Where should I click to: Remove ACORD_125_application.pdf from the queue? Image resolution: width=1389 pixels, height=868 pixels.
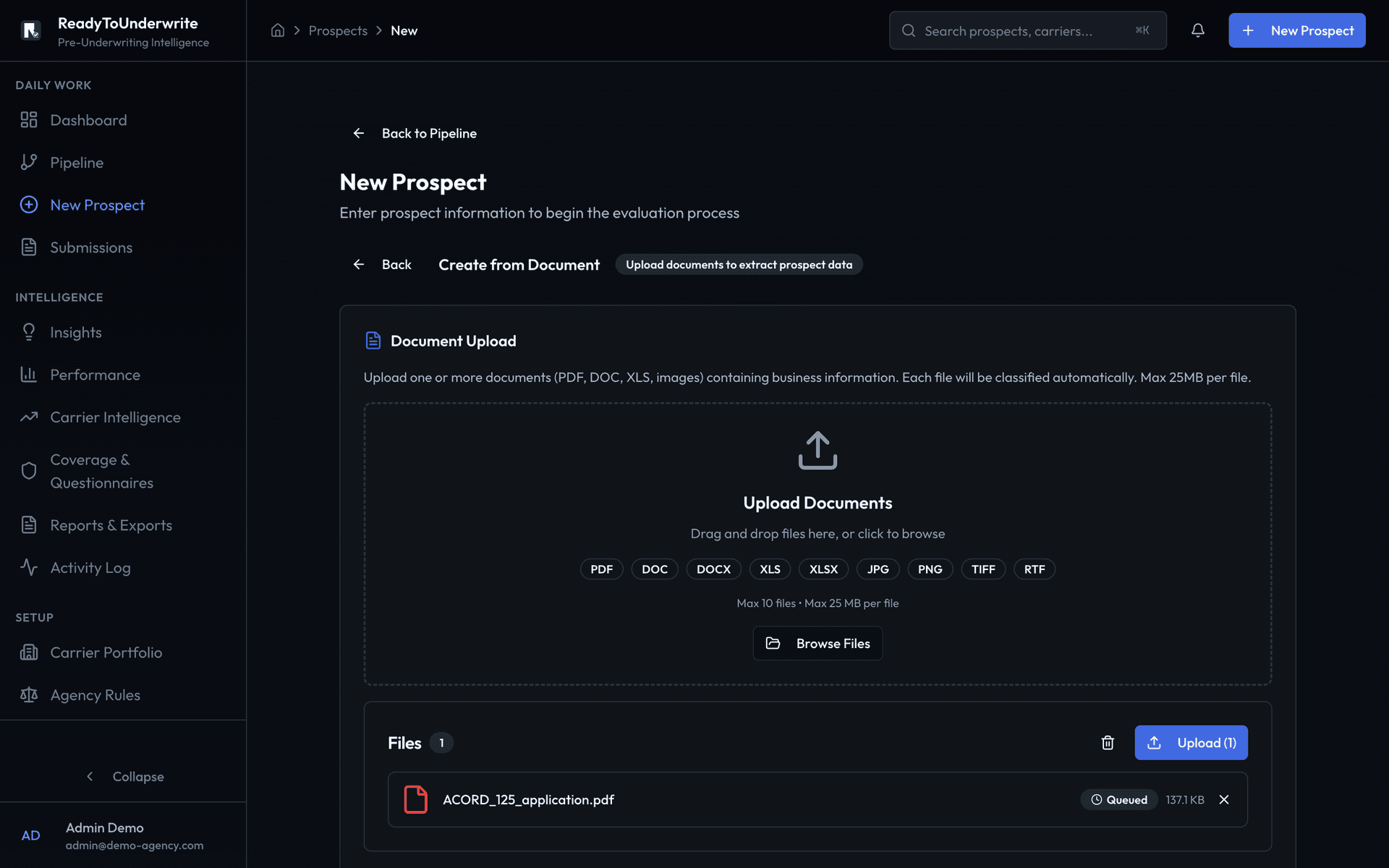[1224, 799]
